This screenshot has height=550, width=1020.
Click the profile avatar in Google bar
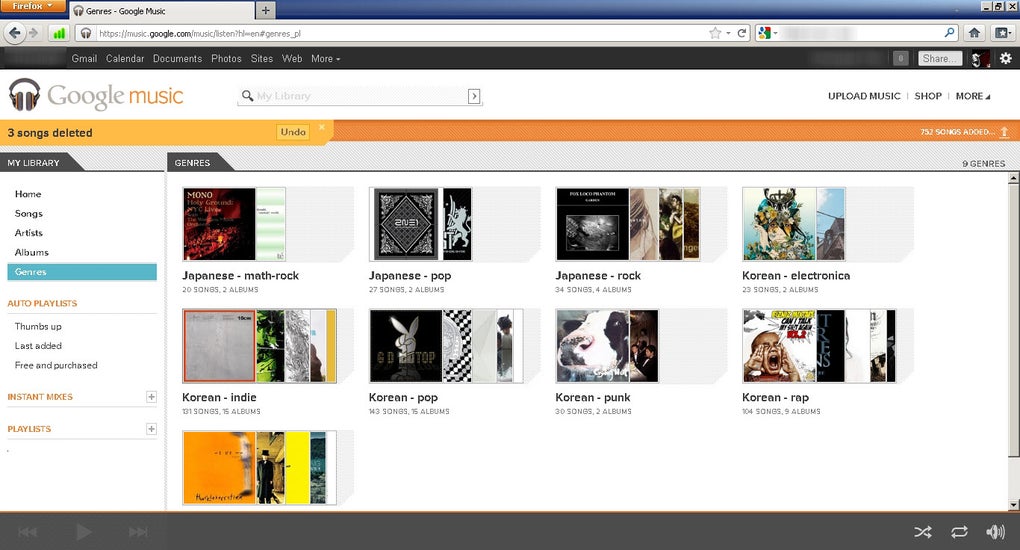(x=980, y=59)
